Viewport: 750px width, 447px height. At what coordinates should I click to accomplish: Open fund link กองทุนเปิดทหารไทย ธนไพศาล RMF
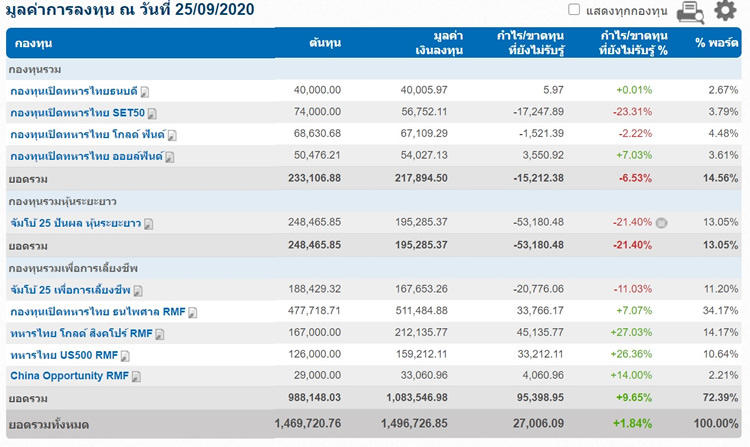click(98, 312)
